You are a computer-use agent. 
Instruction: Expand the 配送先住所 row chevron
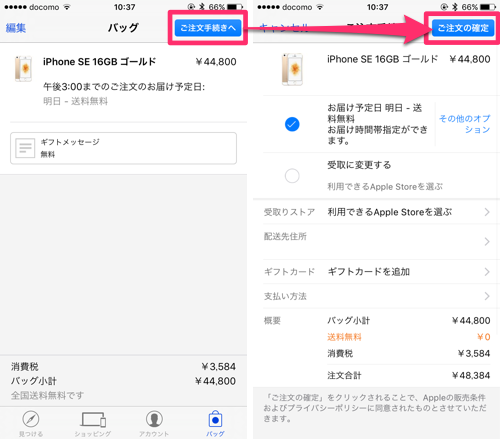(487, 241)
